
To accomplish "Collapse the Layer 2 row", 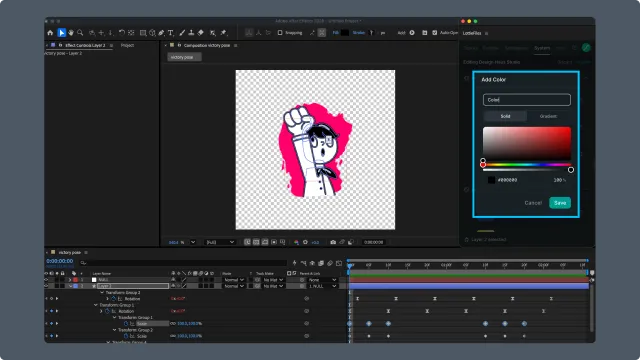I will [x=70, y=286].
